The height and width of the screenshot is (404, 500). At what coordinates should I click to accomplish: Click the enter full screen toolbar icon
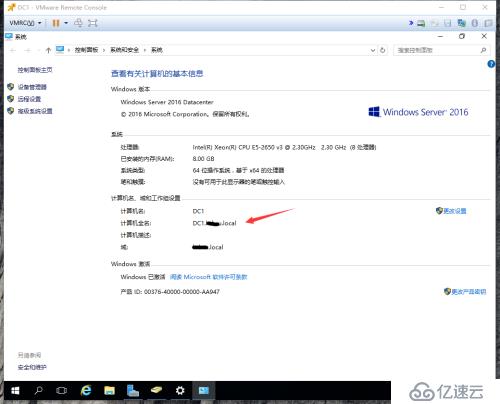point(93,23)
